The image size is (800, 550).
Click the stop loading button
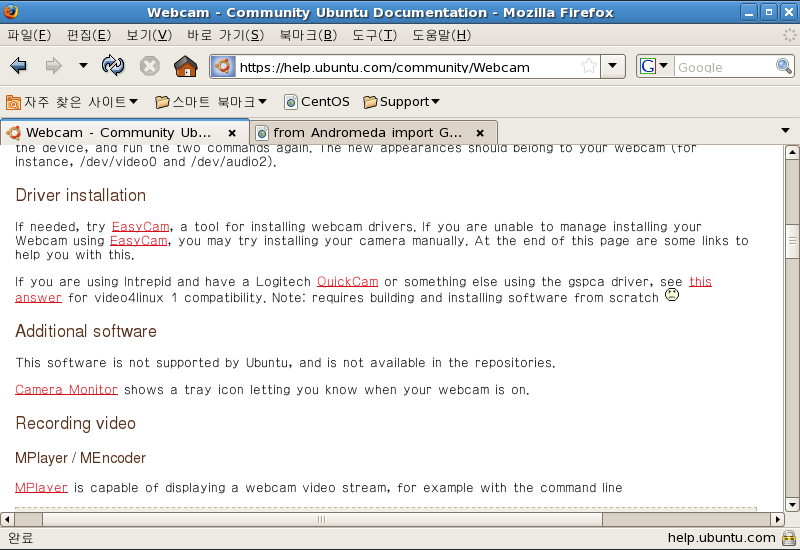click(x=149, y=66)
